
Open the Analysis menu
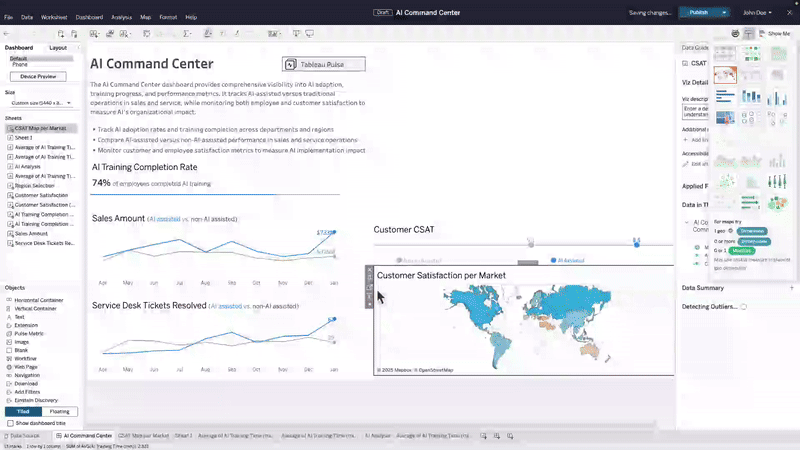[121, 17]
